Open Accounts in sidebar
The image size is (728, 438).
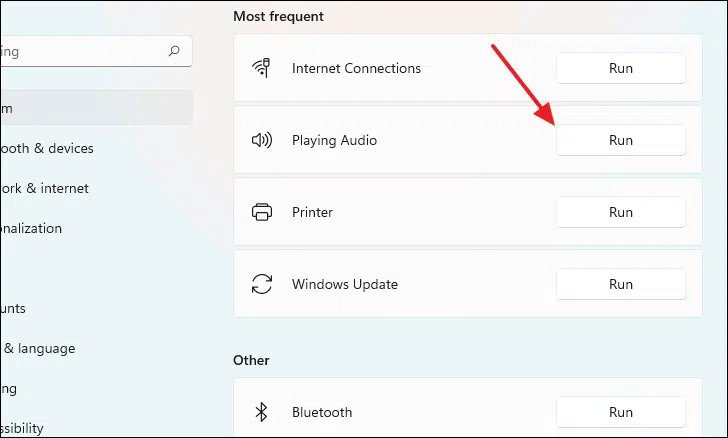(13, 308)
